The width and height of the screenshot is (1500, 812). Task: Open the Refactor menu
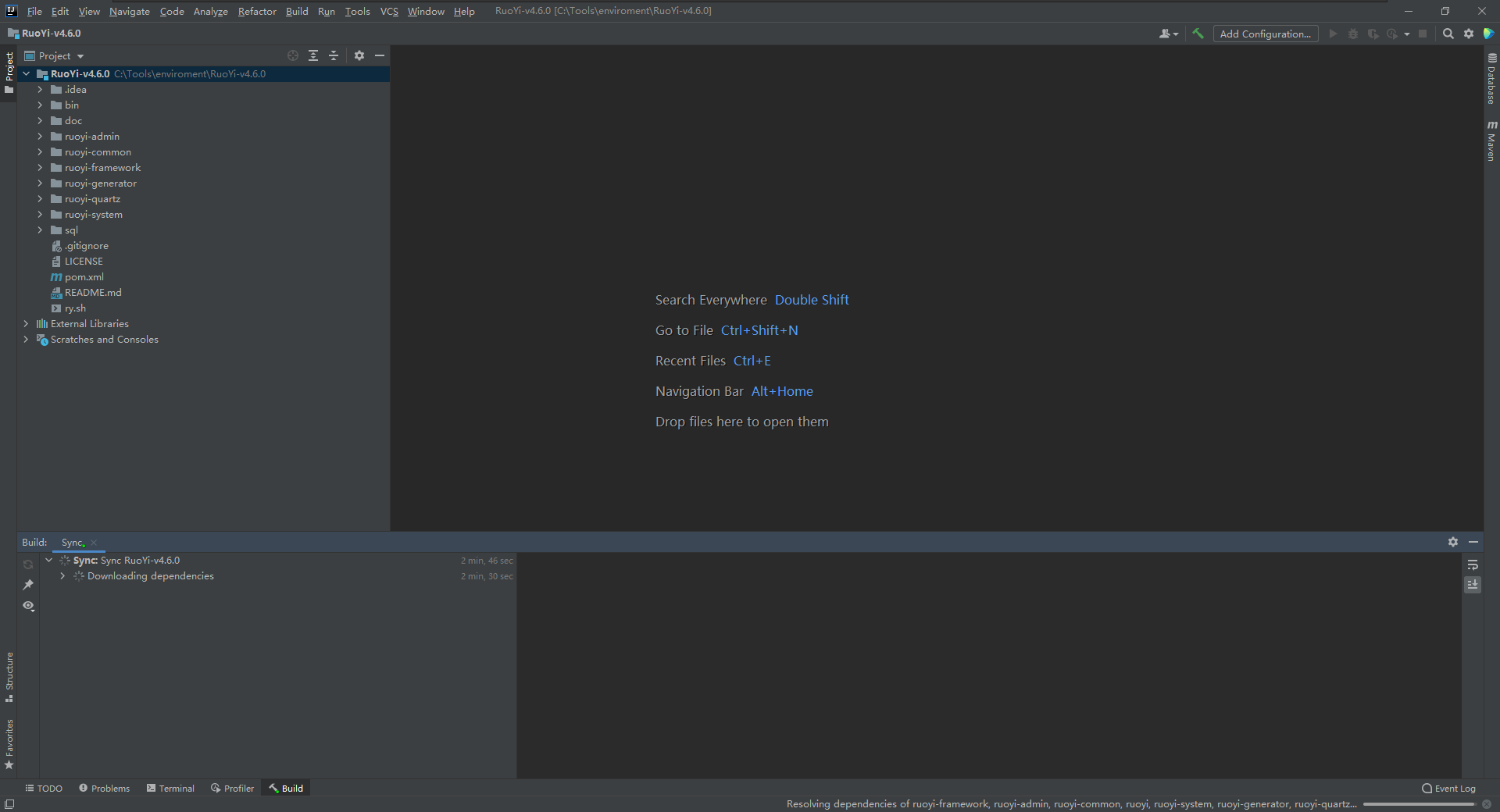[257, 11]
